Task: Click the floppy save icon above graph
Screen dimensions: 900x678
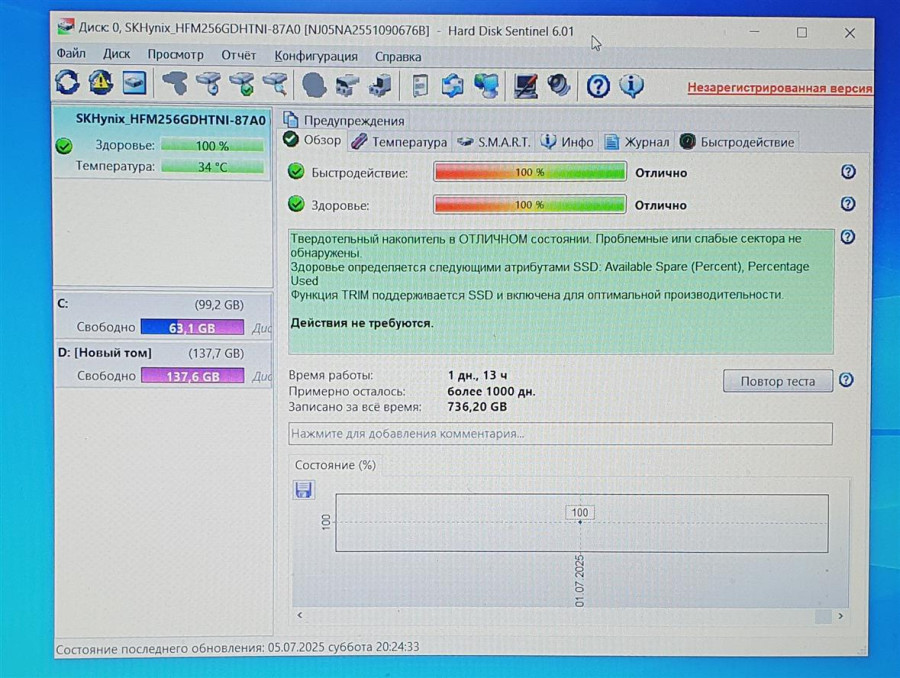Action: click(x=303, y=490)
